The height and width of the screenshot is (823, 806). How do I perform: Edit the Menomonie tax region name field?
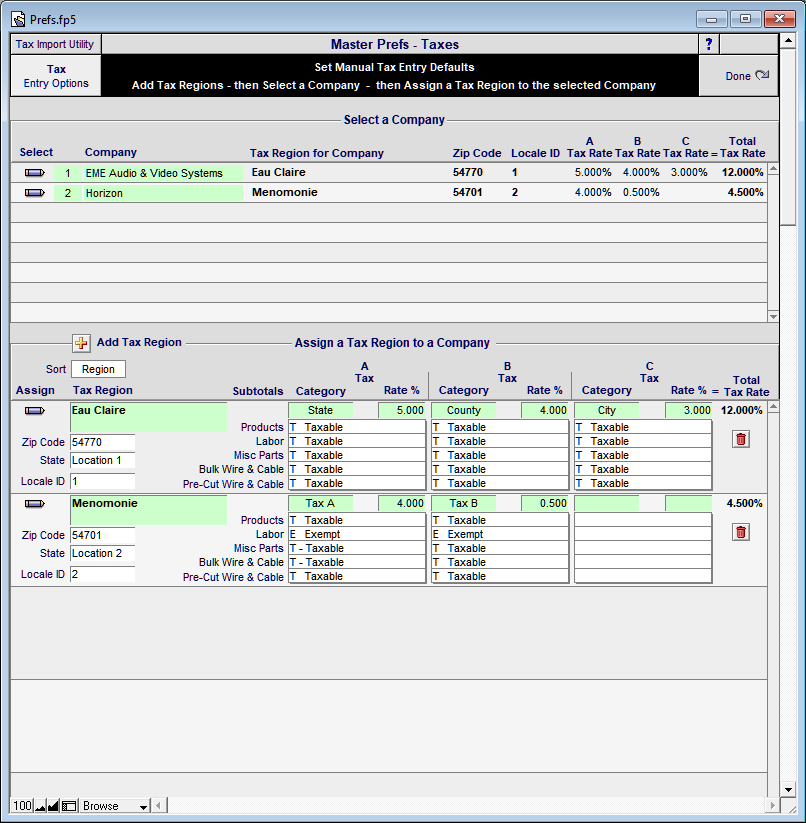tap(149, 510)
